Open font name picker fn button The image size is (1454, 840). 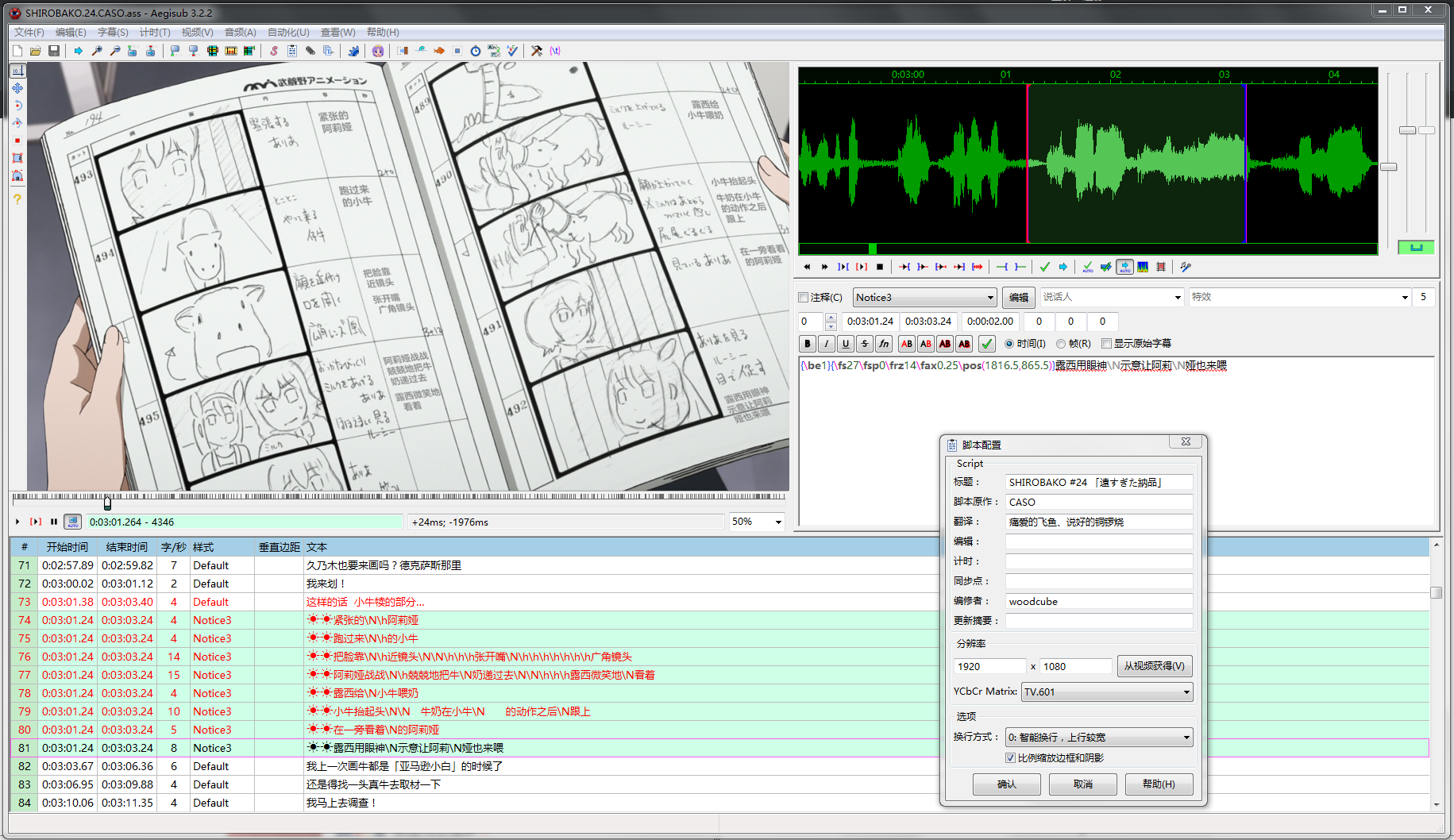point(884,344)
